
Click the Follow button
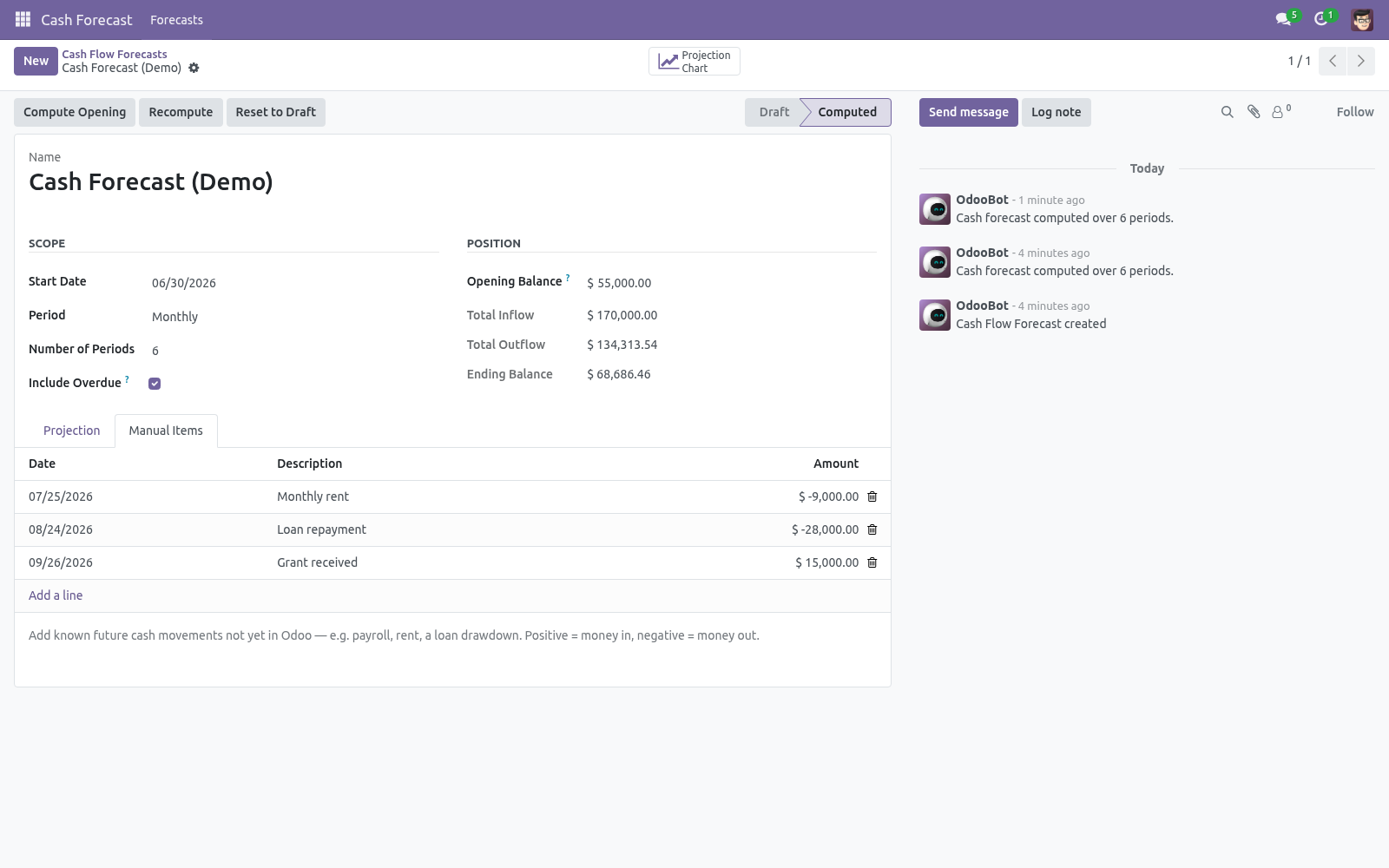pyautogui.click(x=1355, y=112)
